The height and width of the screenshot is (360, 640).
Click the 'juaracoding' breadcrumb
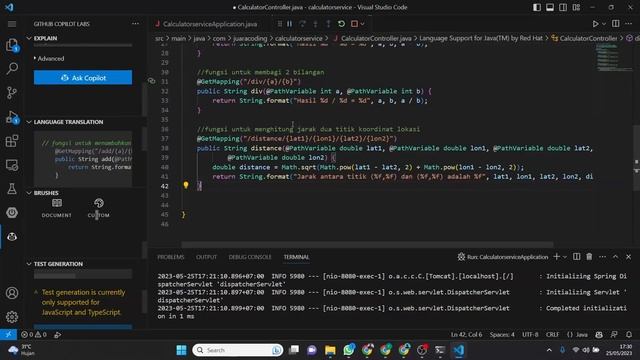[250, 38]
